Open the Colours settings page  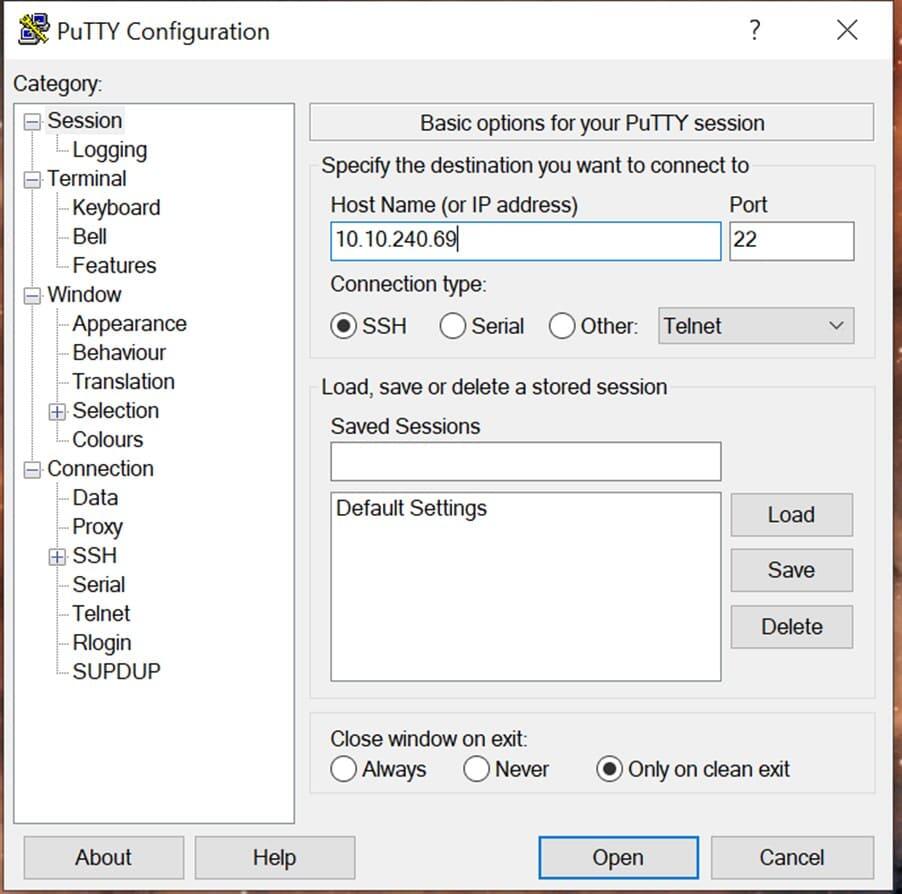click(x=107, y=439)
